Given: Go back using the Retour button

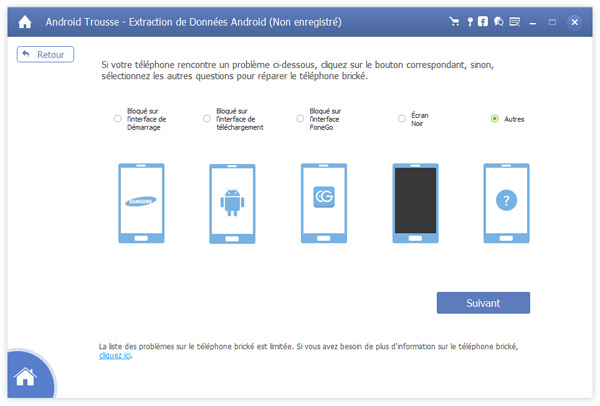Looking at the screenshot, I should [x=46, y=54].
